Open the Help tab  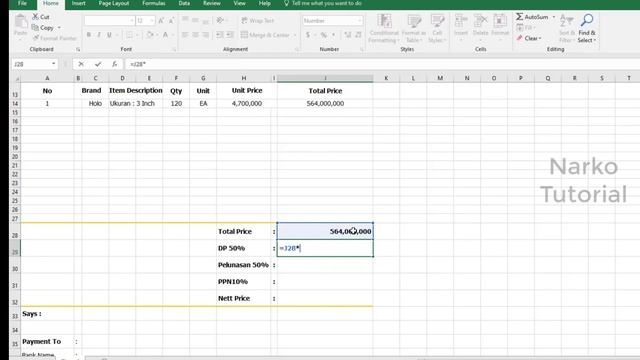click(264, 3)
